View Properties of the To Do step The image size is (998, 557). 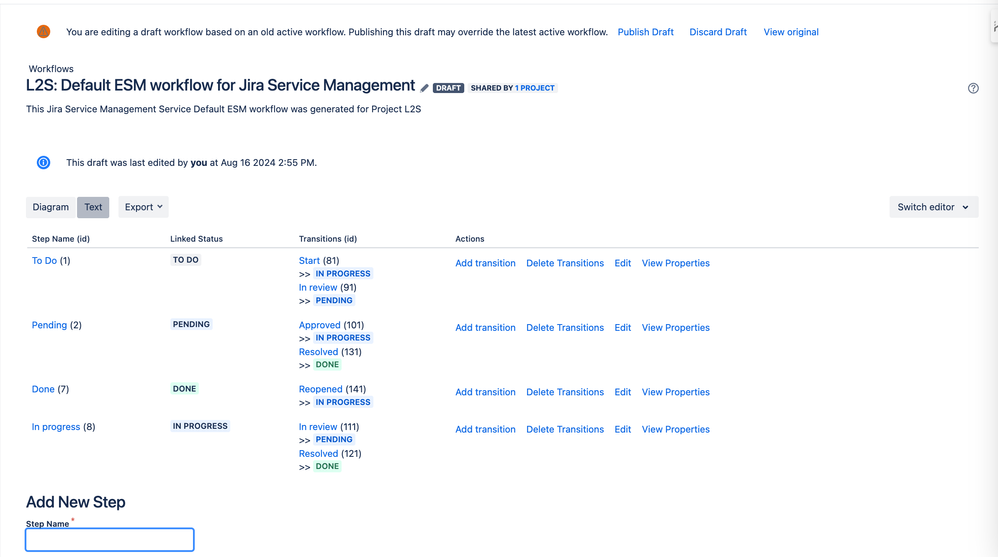point(675,263)
